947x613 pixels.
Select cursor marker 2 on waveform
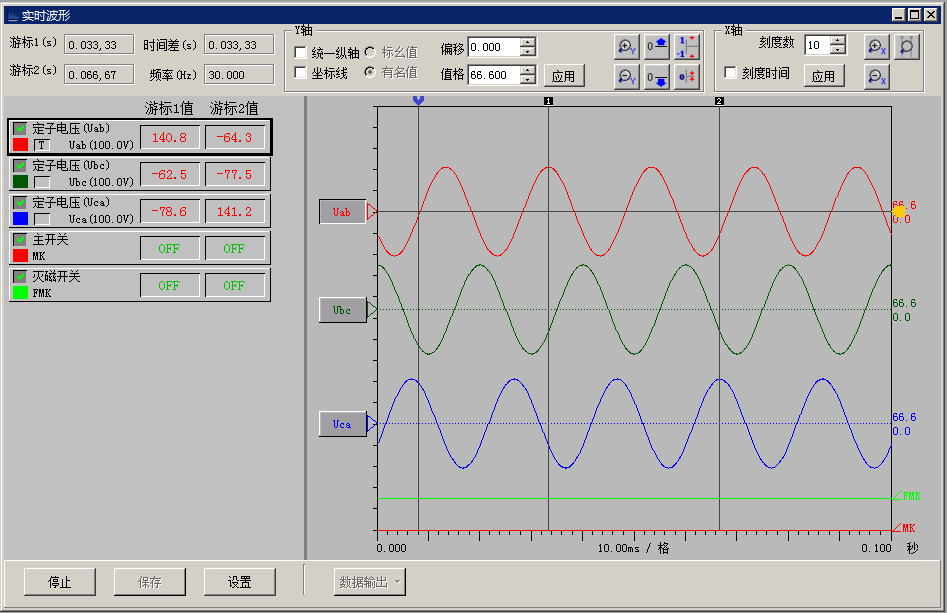tap(719, 101)
